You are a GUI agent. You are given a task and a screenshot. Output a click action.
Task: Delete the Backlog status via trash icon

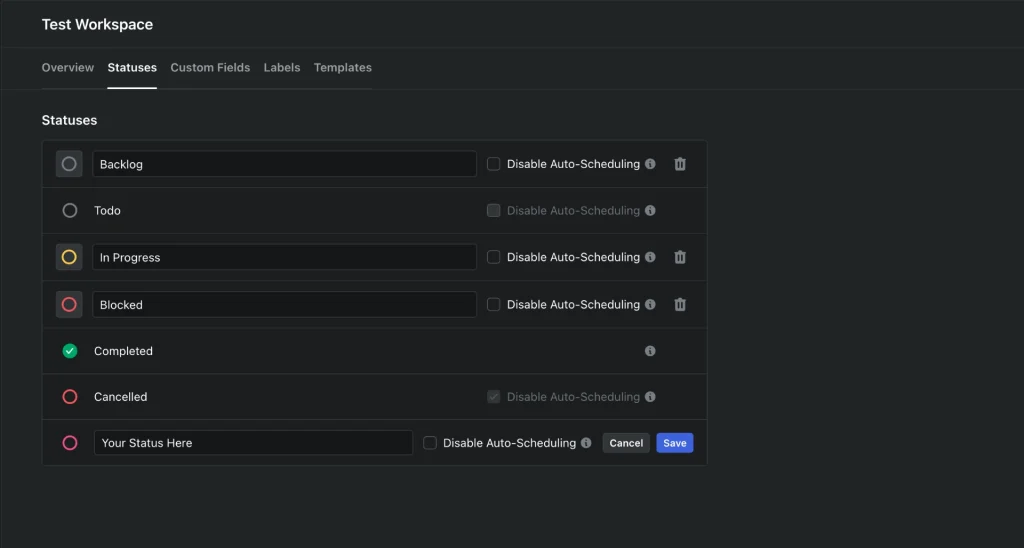680,164
